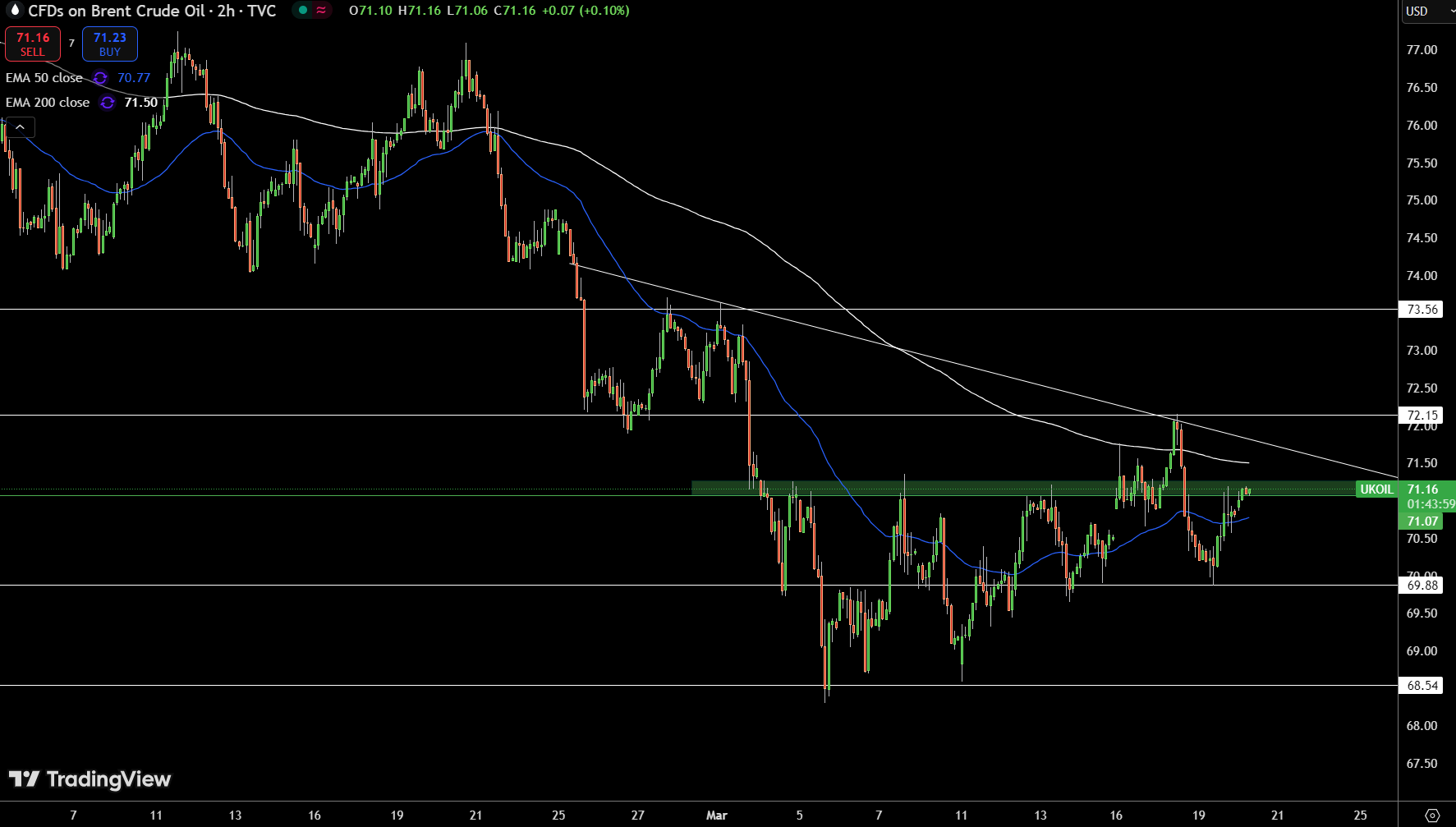Select the EMA 50 close indicator label
The height and width of the screenshot is (827, 1456).
click(x=44, y=78)
